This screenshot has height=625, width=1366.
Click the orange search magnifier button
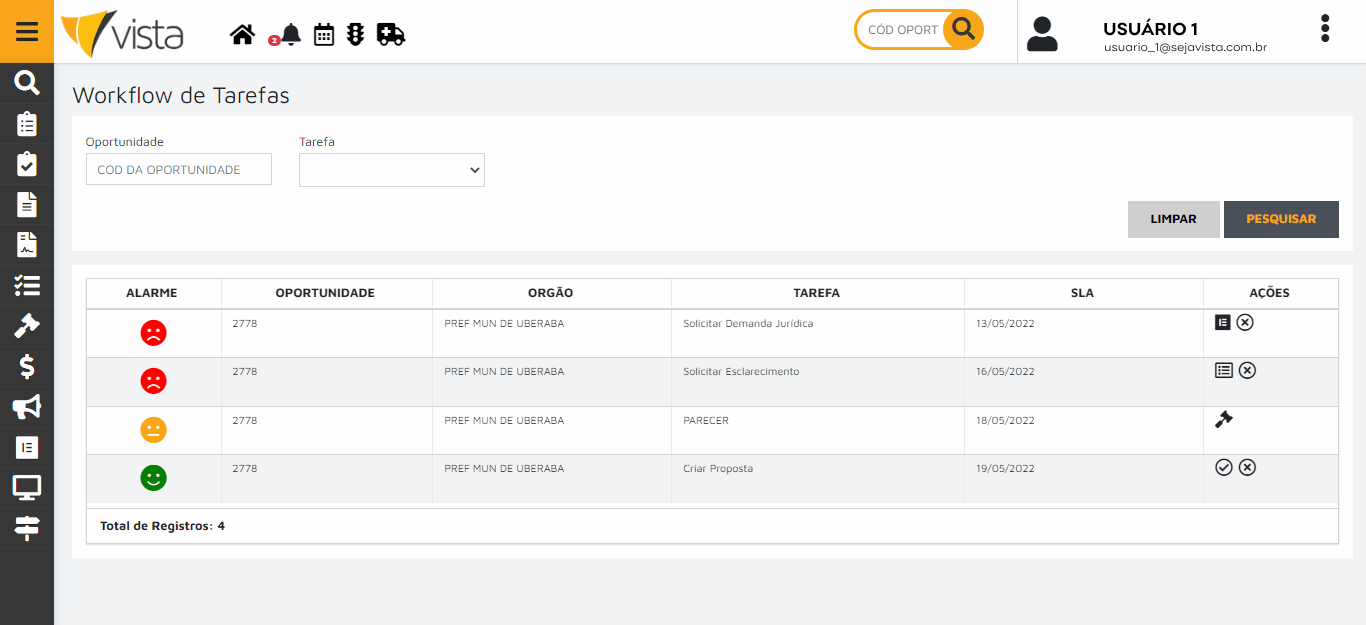964,29
